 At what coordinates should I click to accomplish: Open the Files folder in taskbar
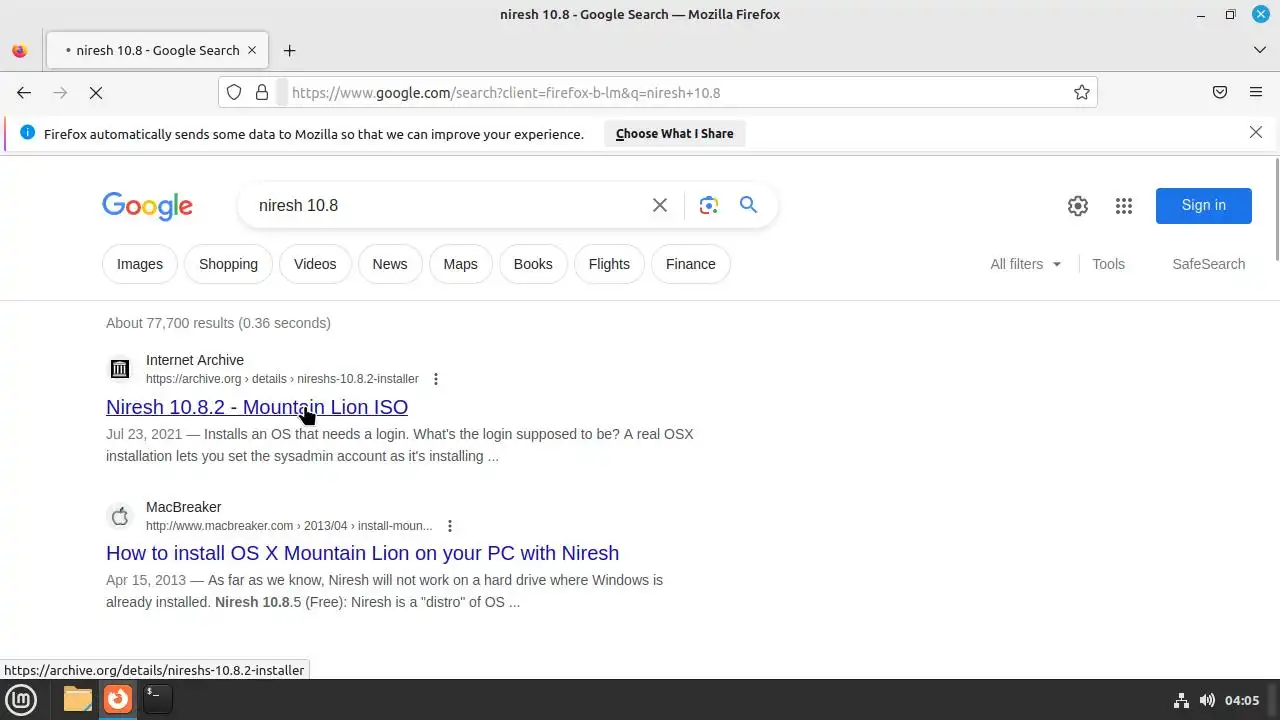pos(77,699)
